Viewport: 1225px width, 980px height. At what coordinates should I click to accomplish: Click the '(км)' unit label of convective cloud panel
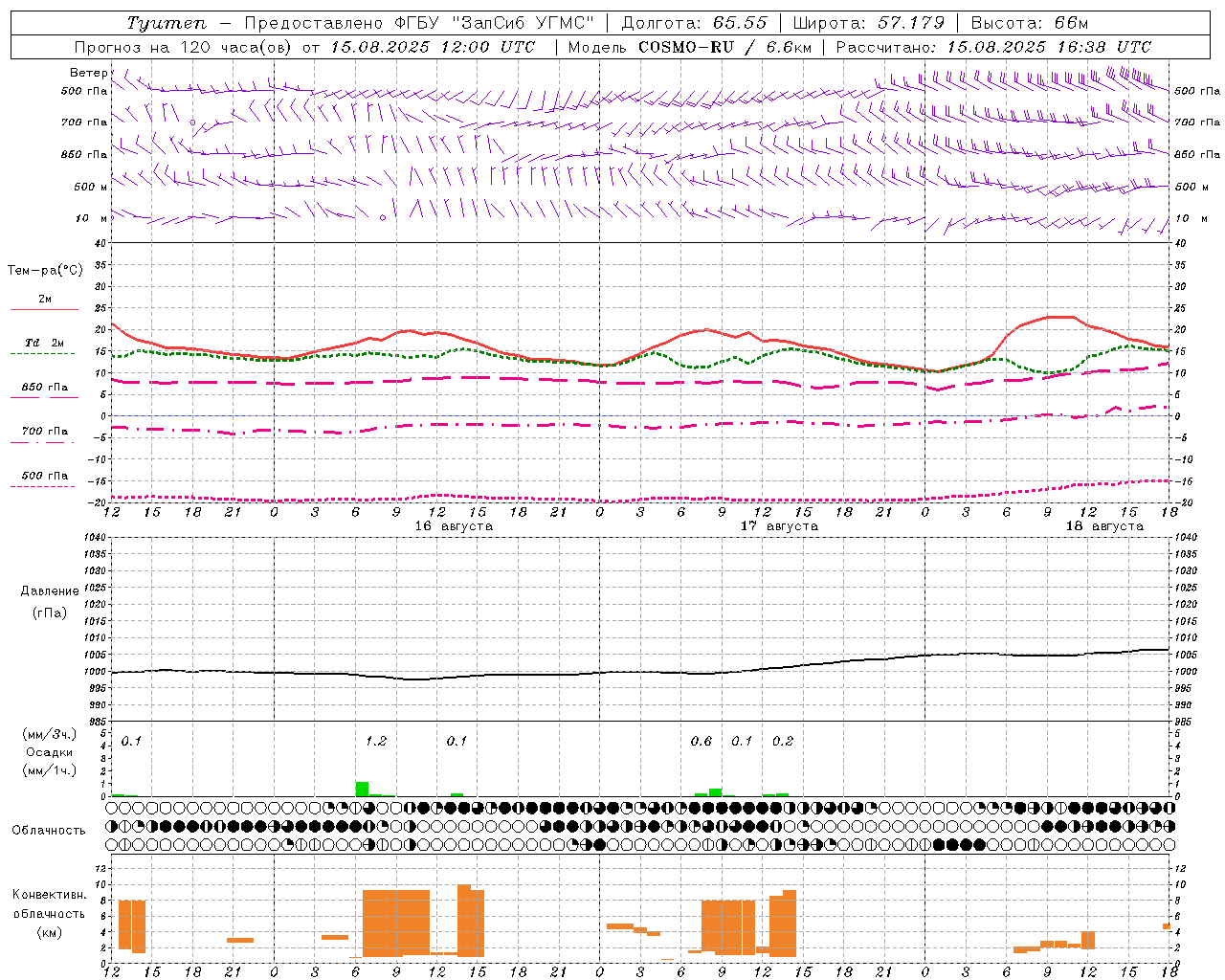(49, 932)
